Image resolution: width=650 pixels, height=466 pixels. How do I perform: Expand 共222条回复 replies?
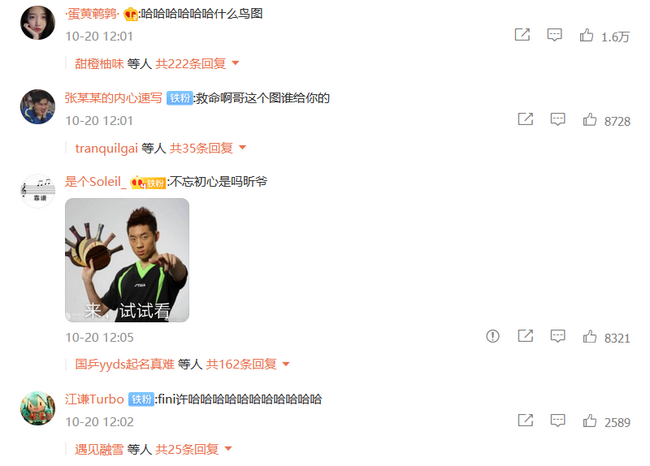(x=197, y=63)
